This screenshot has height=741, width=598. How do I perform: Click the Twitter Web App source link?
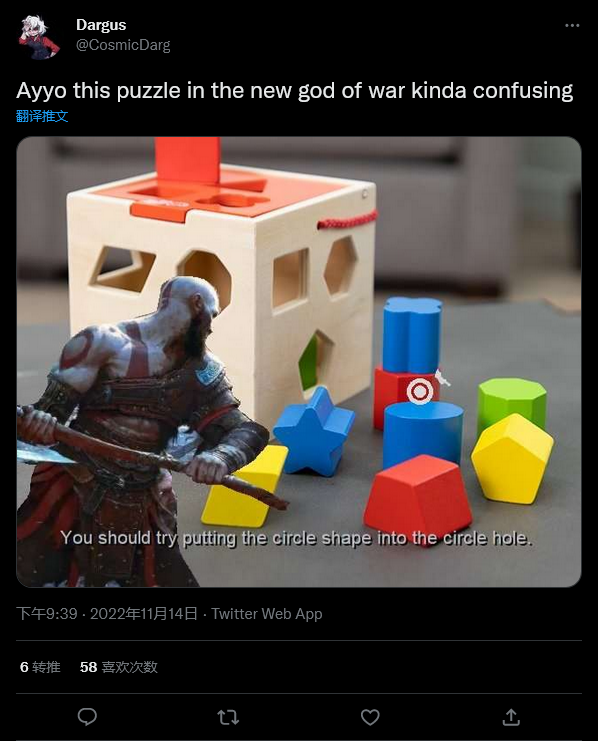tap(267, 614)
